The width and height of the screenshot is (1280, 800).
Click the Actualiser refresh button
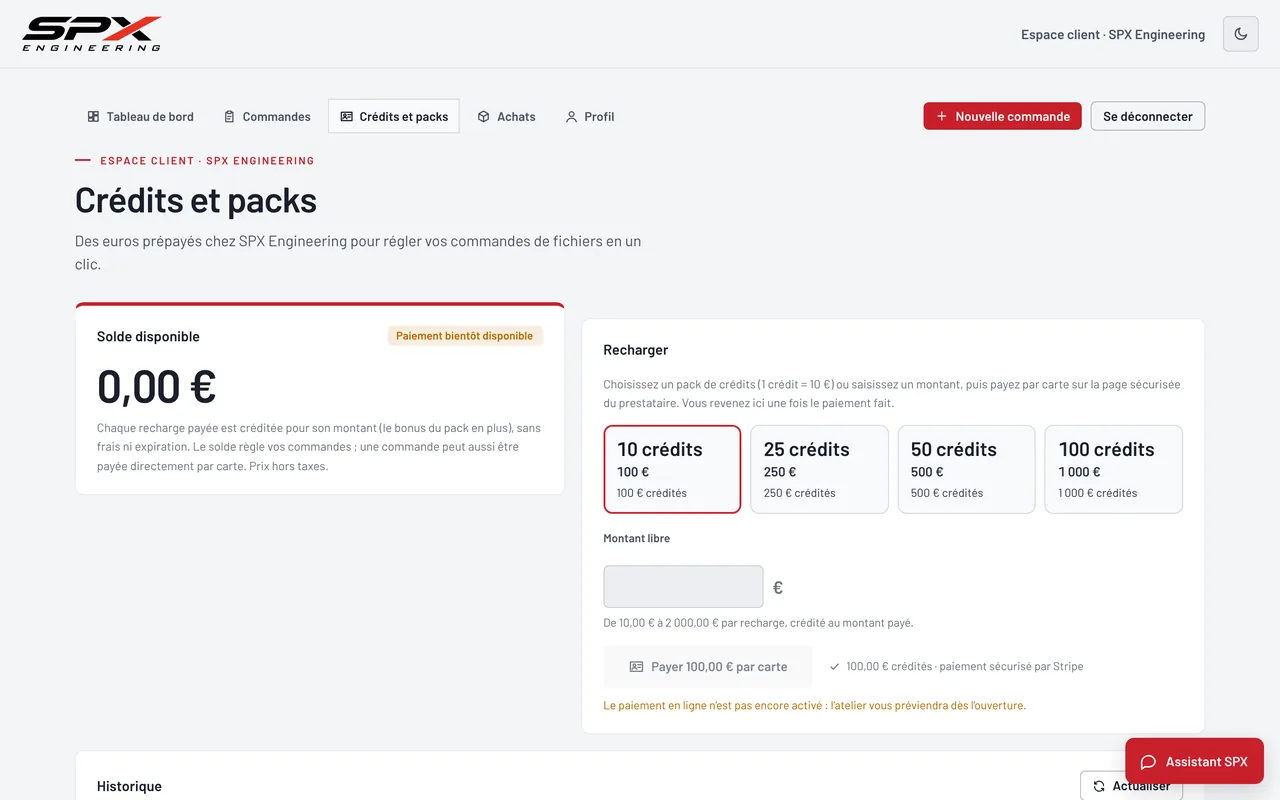tap(1131, 786)
